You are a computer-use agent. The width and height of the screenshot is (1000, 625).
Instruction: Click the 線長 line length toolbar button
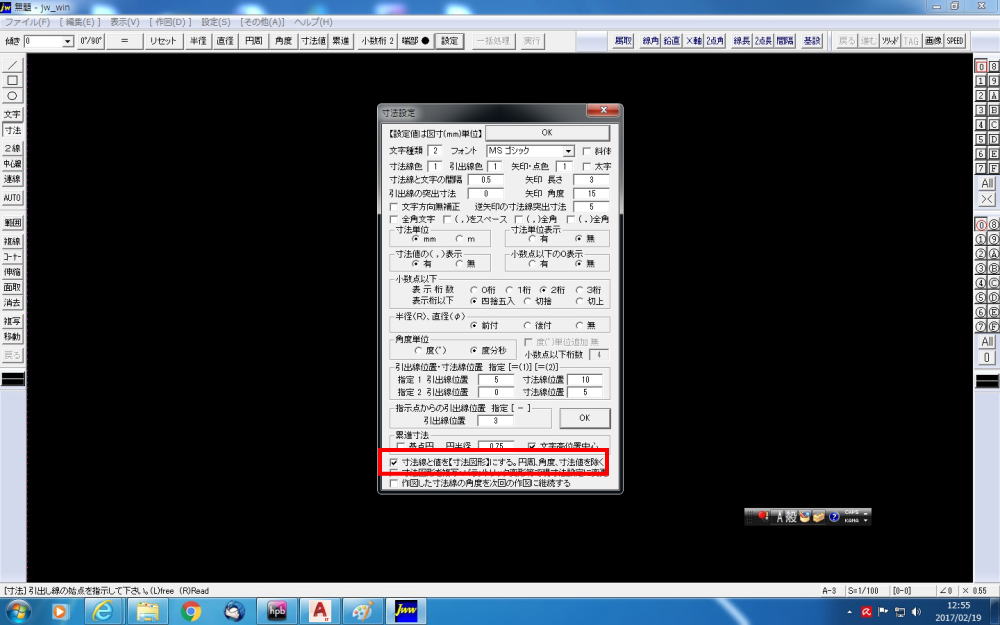pos(742,41)
